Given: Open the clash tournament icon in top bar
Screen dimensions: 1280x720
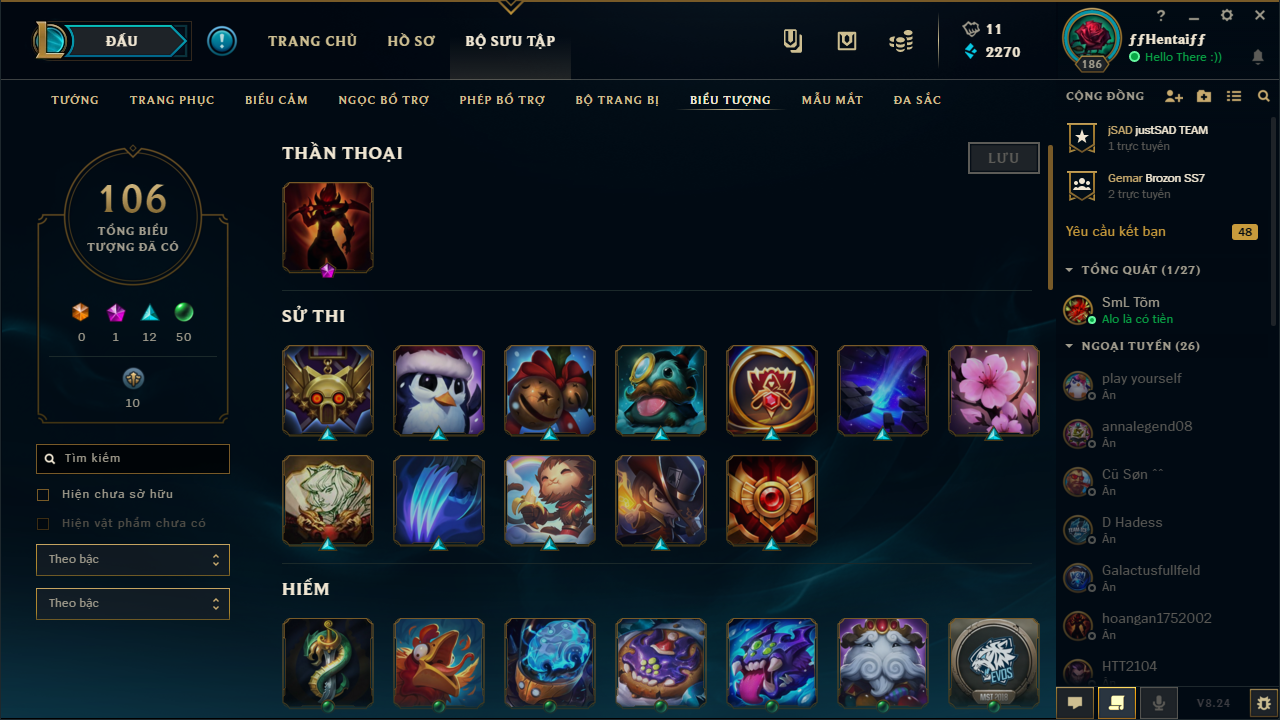Looking at the screenshot, I should coord(793,41).
